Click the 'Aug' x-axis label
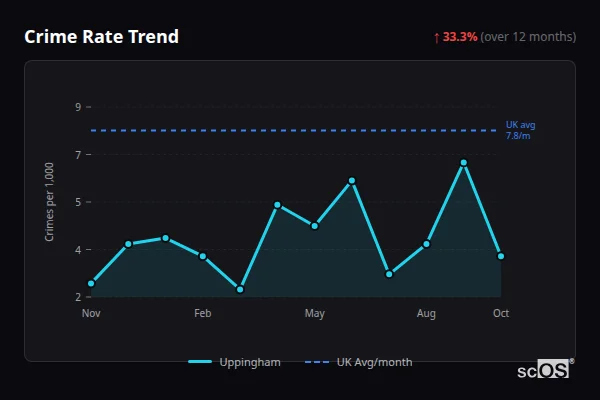Viewport: 600px width, 400px height. (426, 314)
